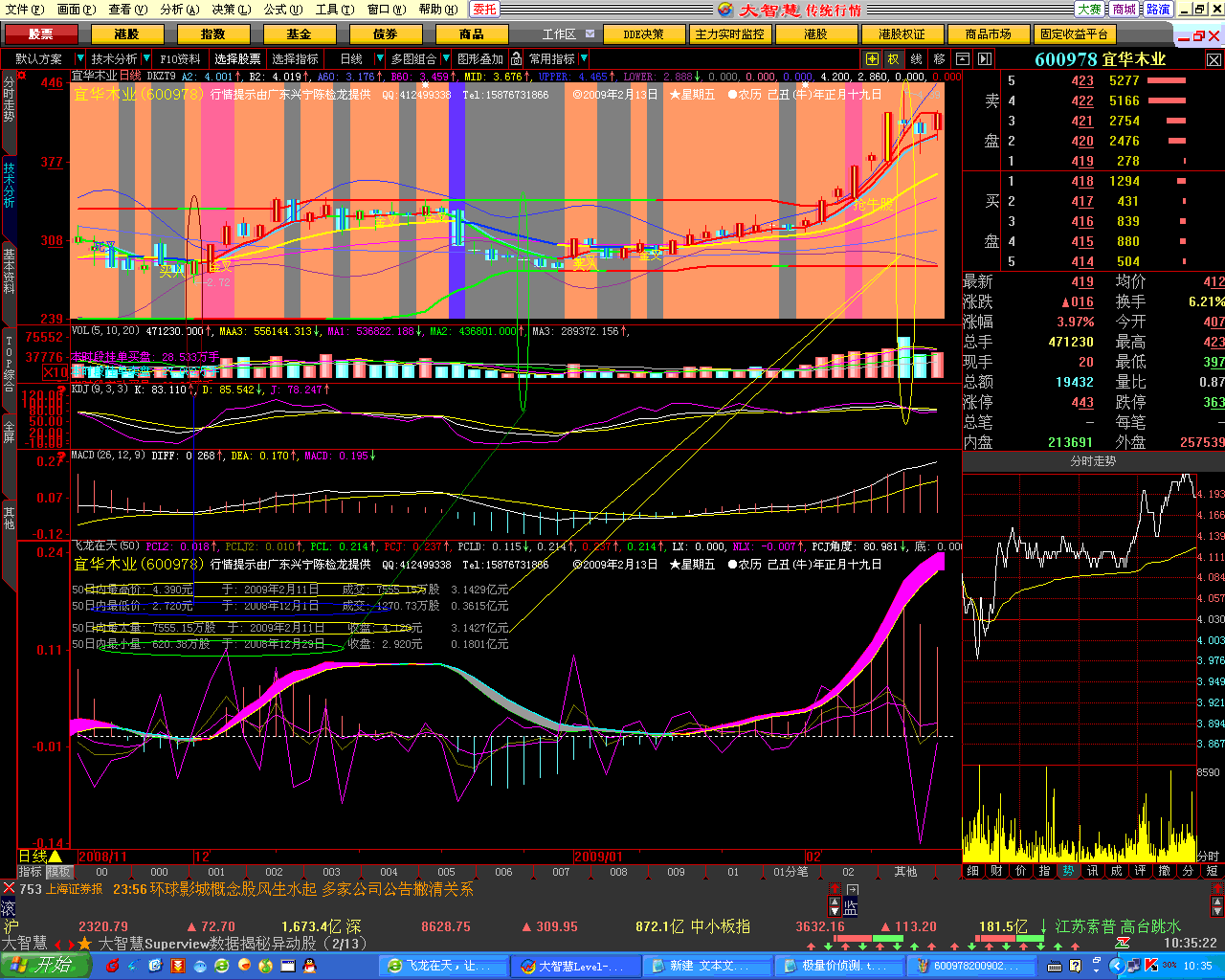This screenshot has width=1225, height=980.
Task: Open the 文件(F) menu
Action: coord(24,9)
